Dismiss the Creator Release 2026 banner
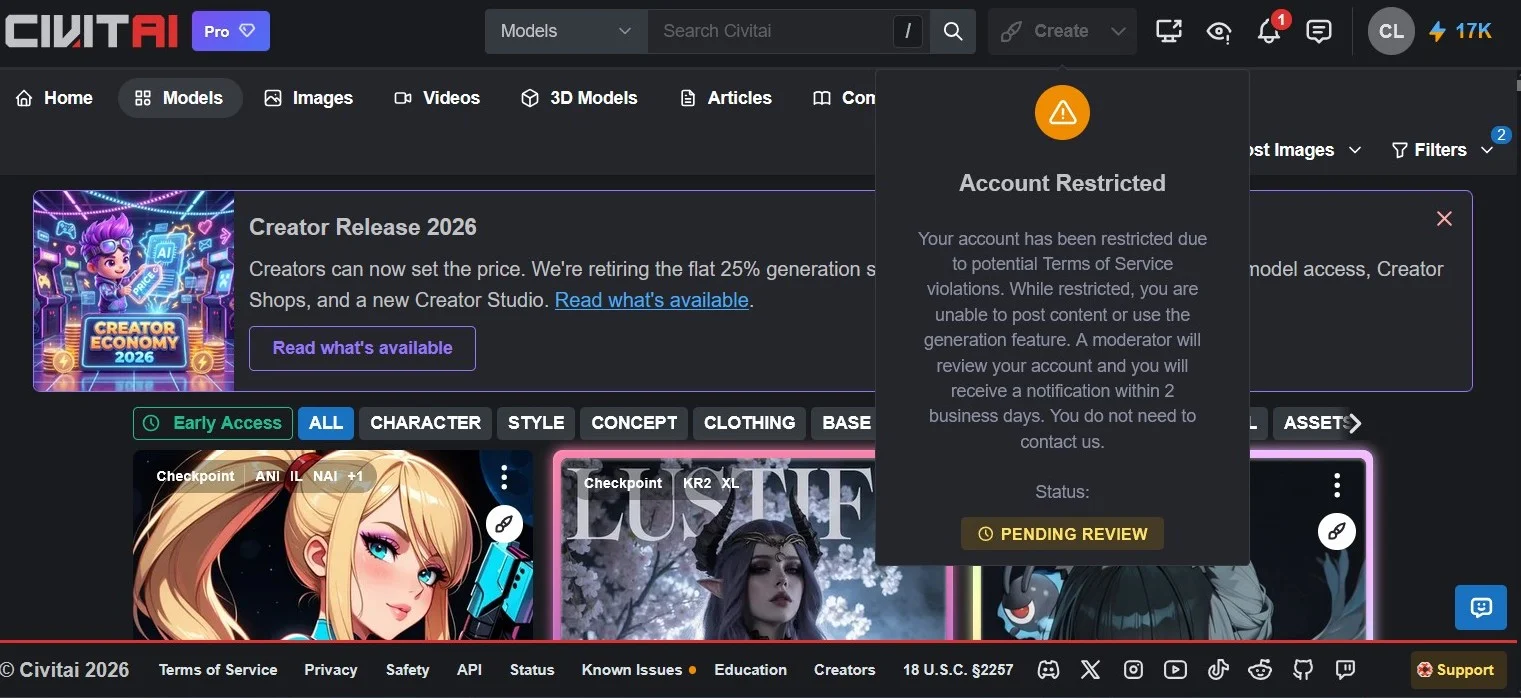 tap(1444, 219)
